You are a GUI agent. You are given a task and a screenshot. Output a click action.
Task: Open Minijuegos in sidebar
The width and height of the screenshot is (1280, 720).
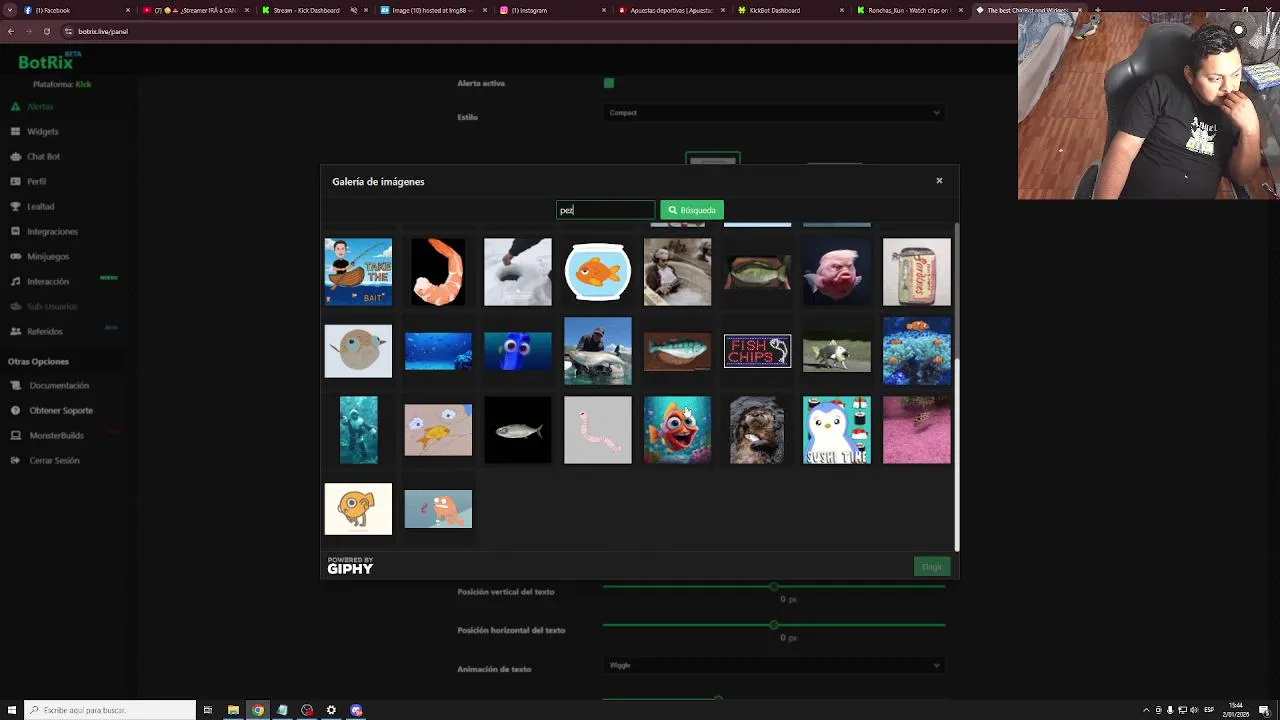48,256
